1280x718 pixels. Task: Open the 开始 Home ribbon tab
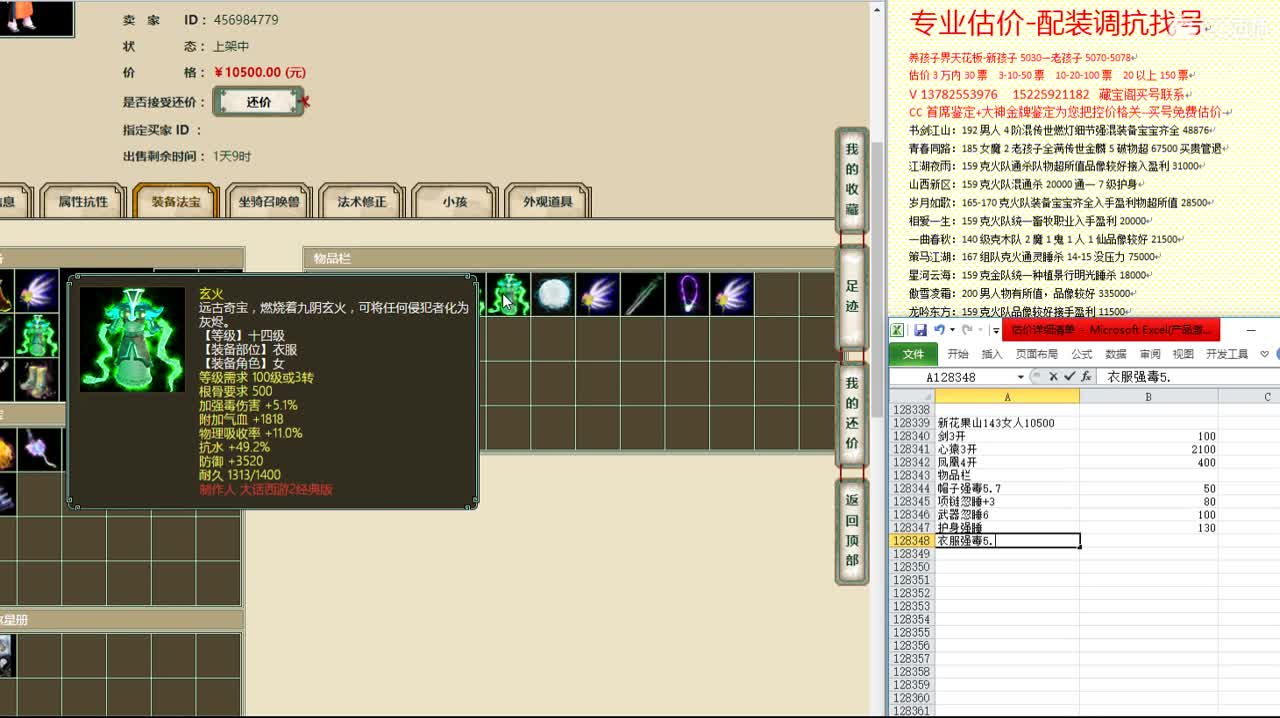(x=958, y=354)
